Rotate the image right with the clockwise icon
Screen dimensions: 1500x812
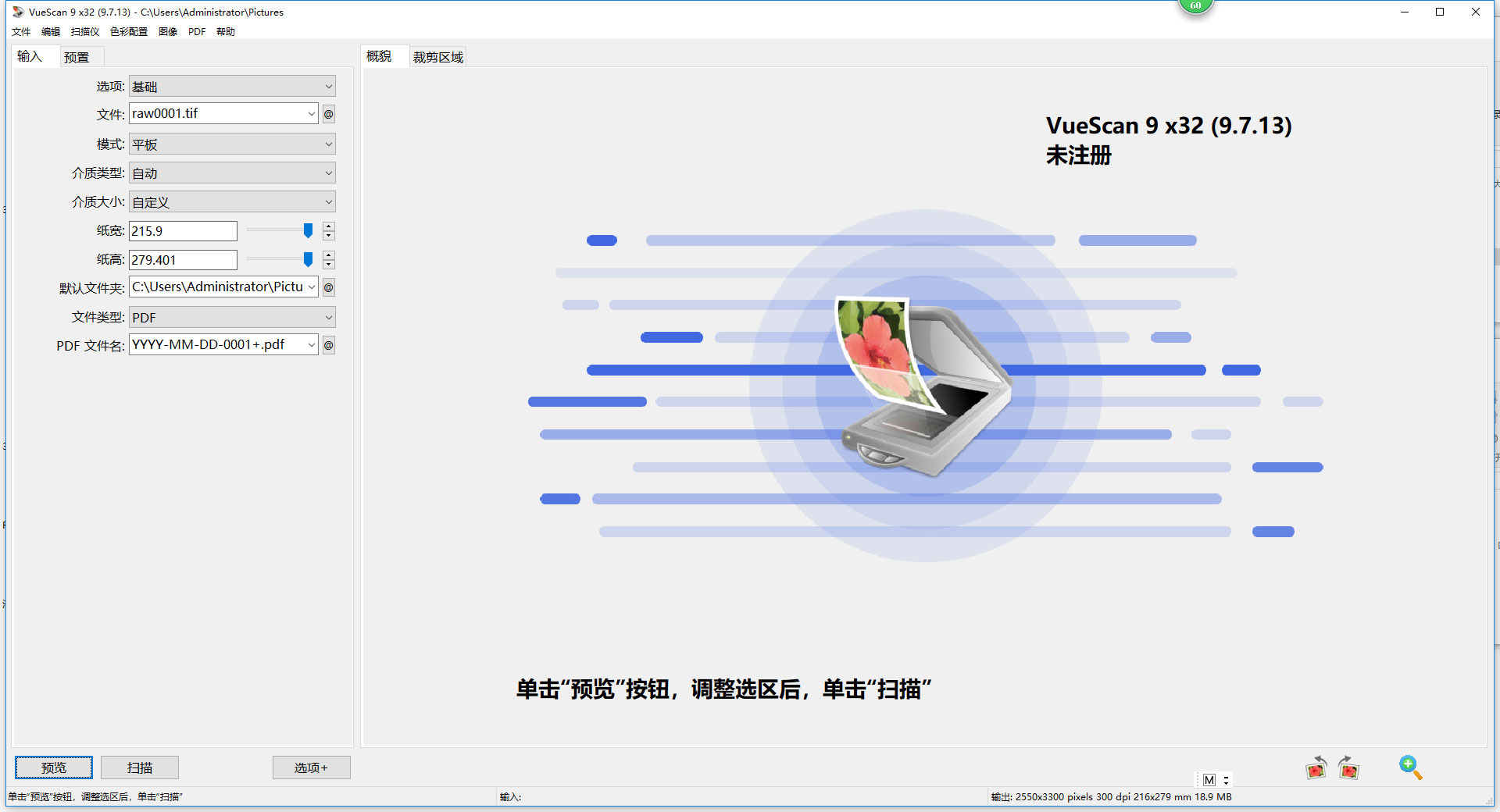tap(1348, 767)
